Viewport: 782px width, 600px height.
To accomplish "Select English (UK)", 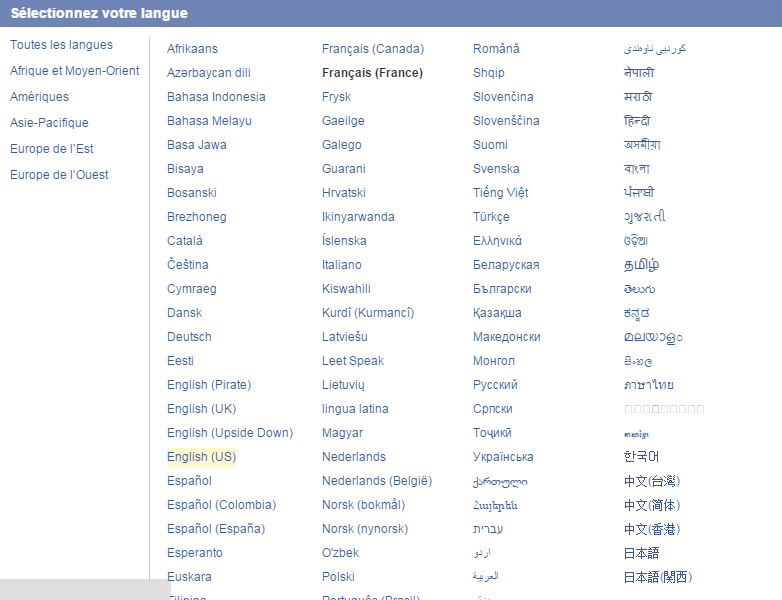I will (201, 408).
